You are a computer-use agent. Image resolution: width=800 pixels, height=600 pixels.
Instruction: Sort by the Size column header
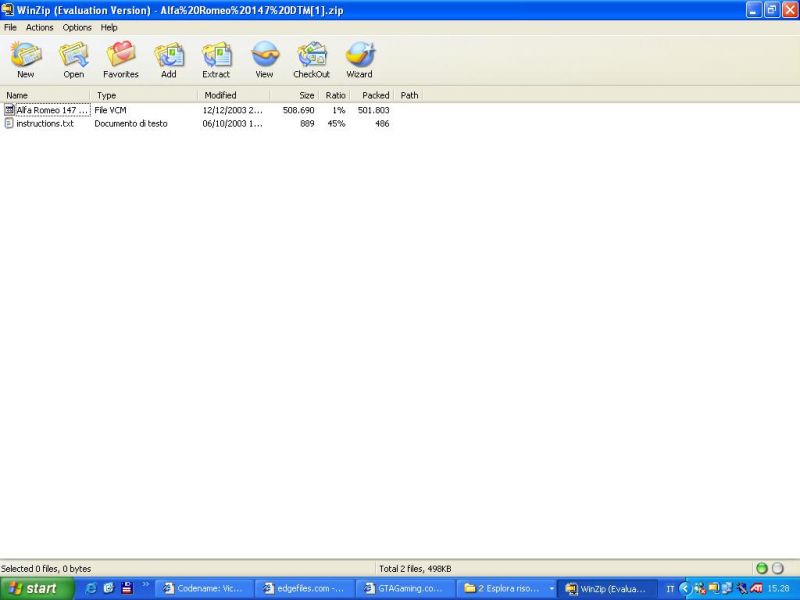(x=294, y=95)
